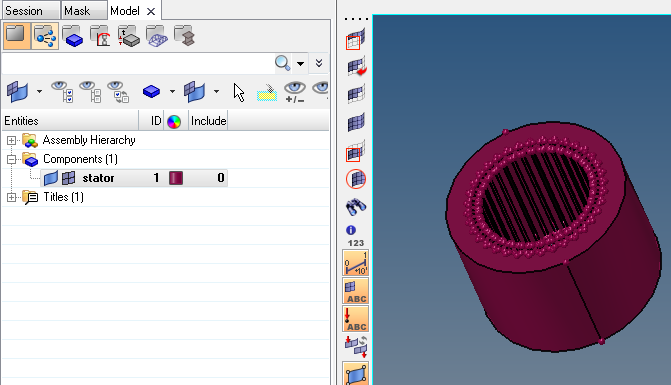The width and height of the screenshot is (671, 385).
Task: Click the blue info icon
Action: pyautogui.click(x=351, y=230)
